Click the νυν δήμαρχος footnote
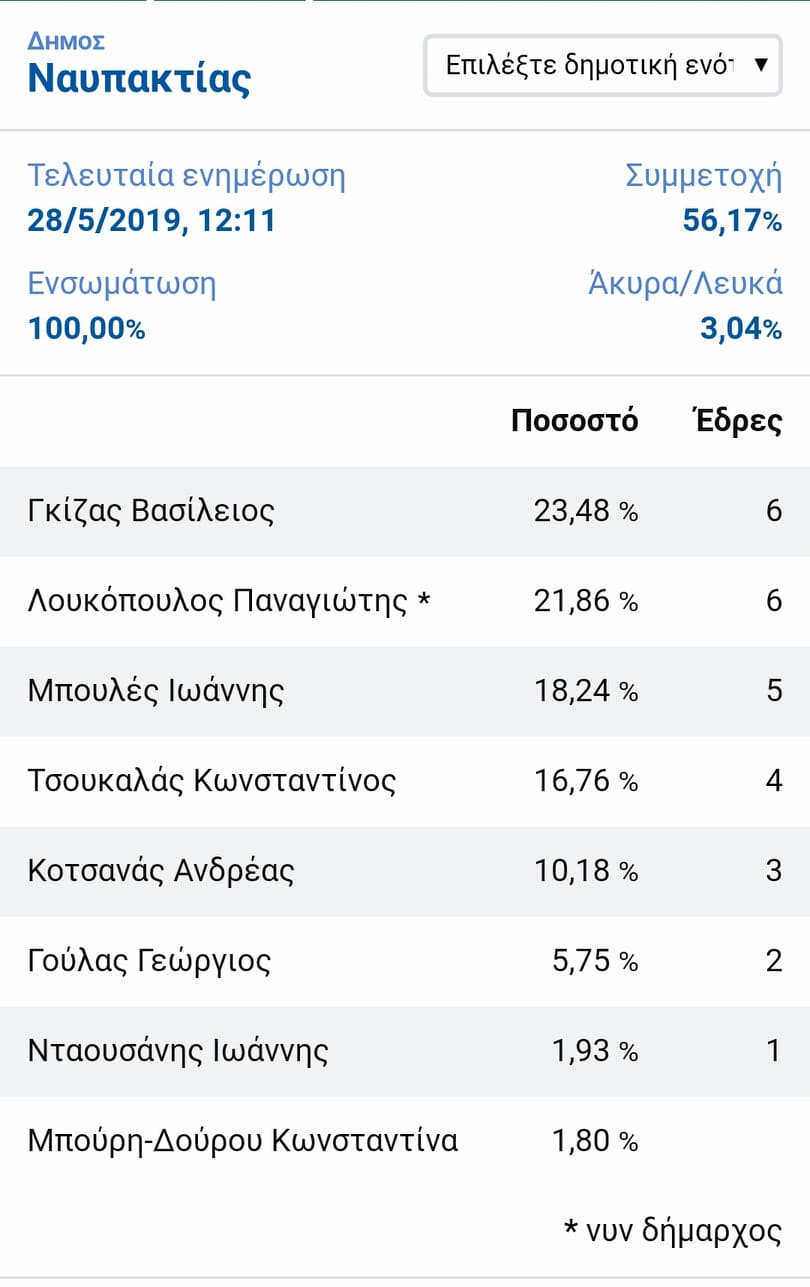 pos(673,1231)
